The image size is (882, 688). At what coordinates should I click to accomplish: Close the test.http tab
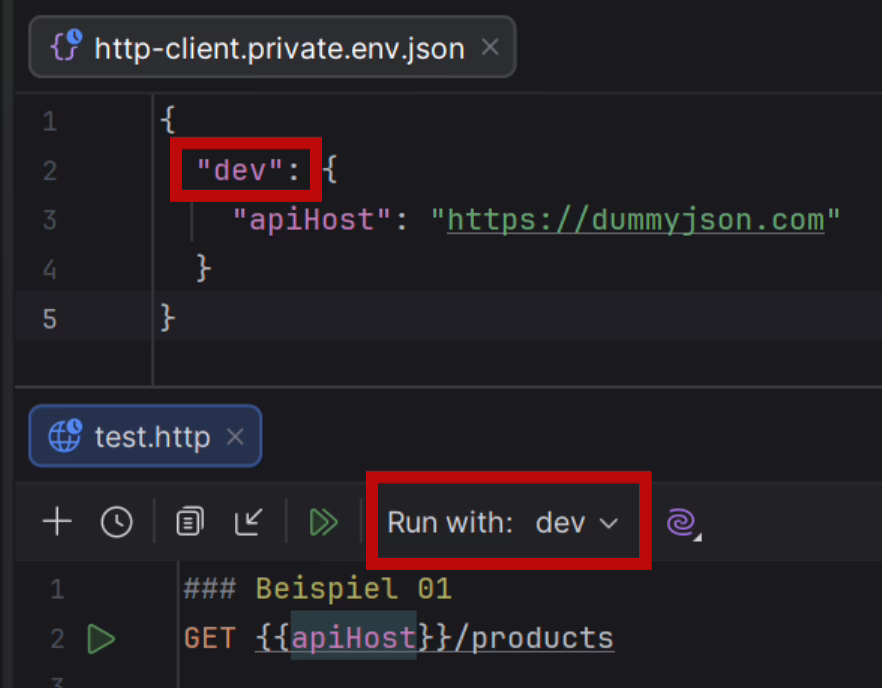tap(235, 437)
